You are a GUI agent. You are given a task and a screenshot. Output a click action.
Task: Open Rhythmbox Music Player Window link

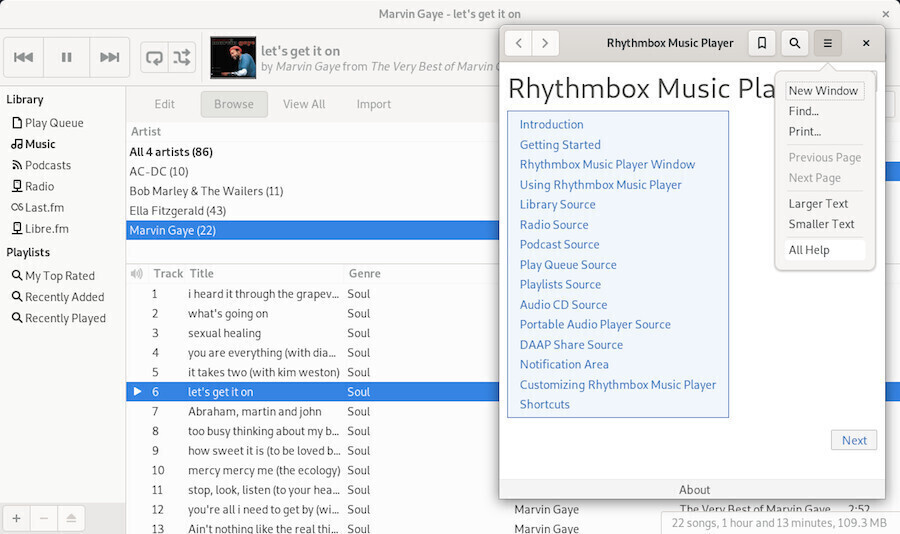(x=607, y=165)
